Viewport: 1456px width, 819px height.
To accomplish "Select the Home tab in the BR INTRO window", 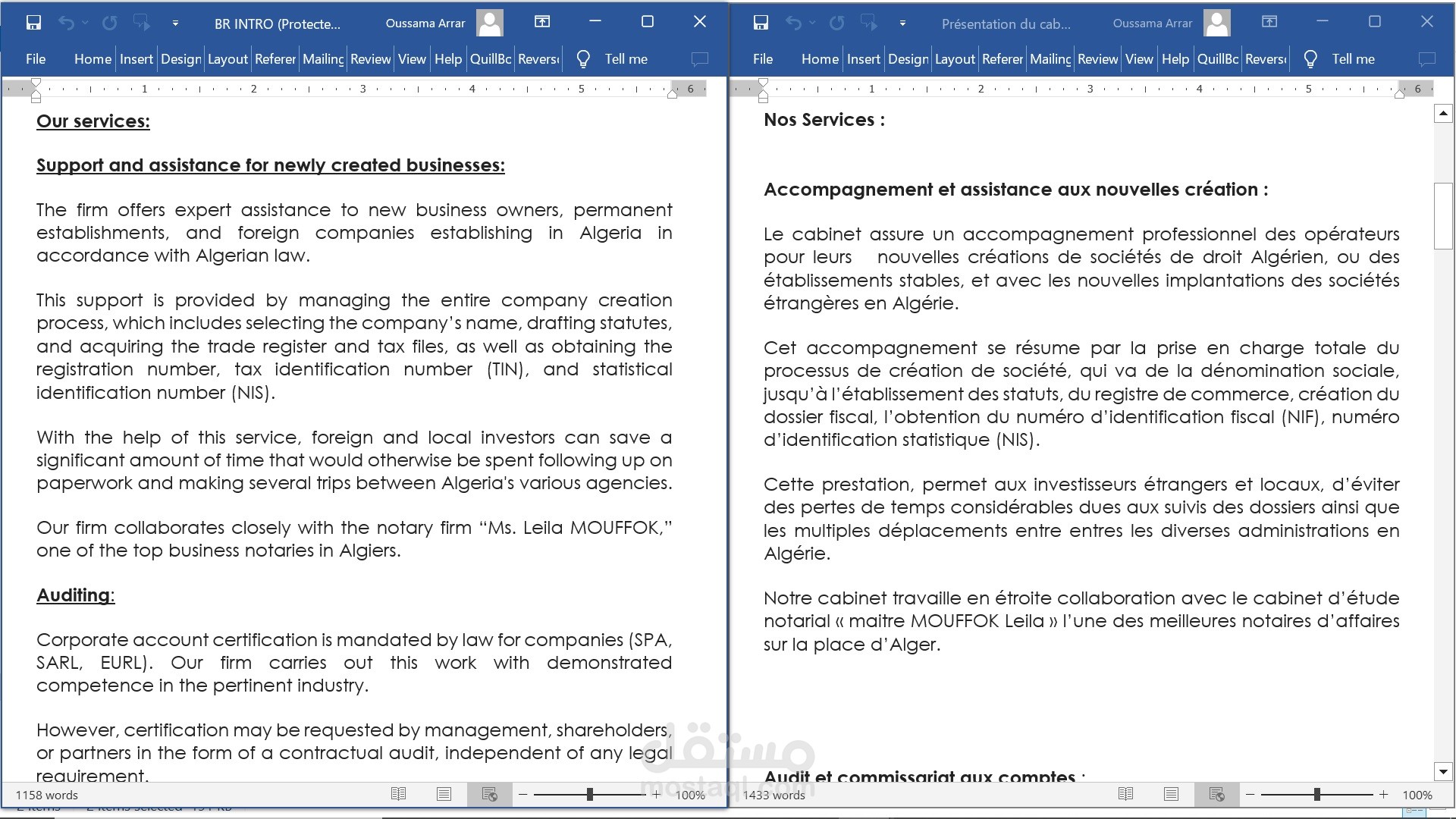I will 93,59.
